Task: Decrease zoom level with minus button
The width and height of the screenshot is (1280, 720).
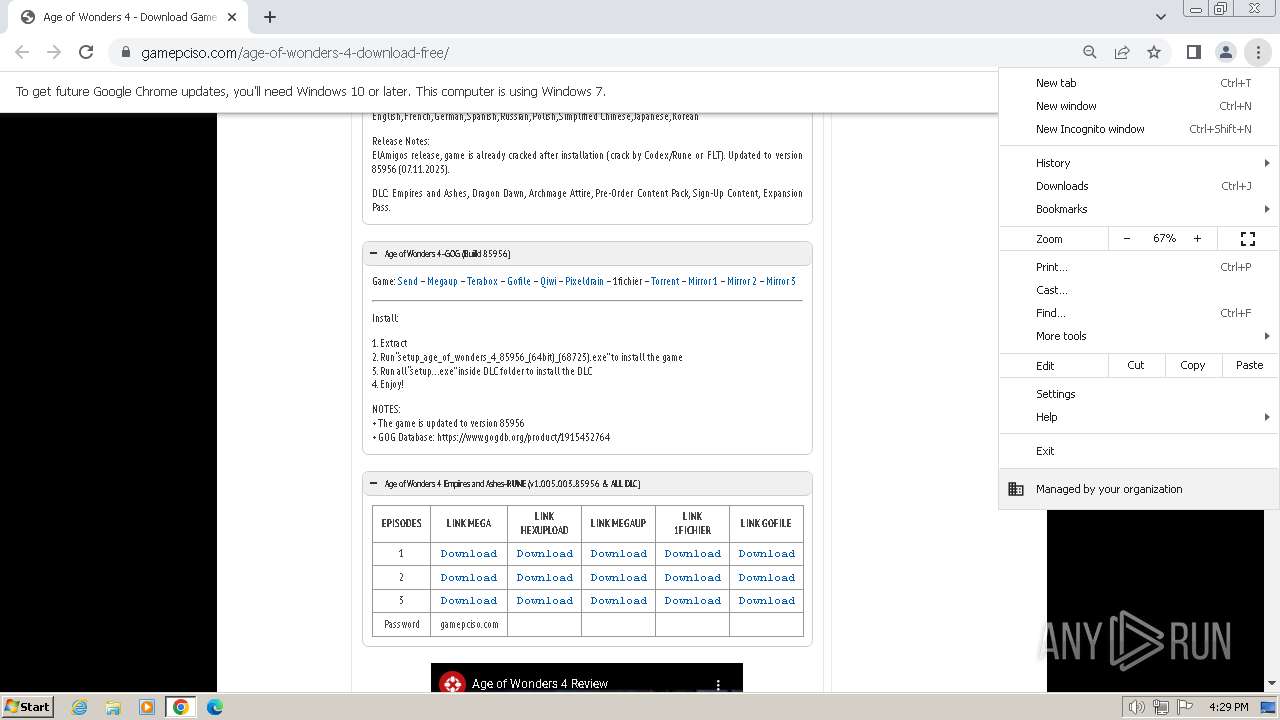Action: coord(1127,238)
